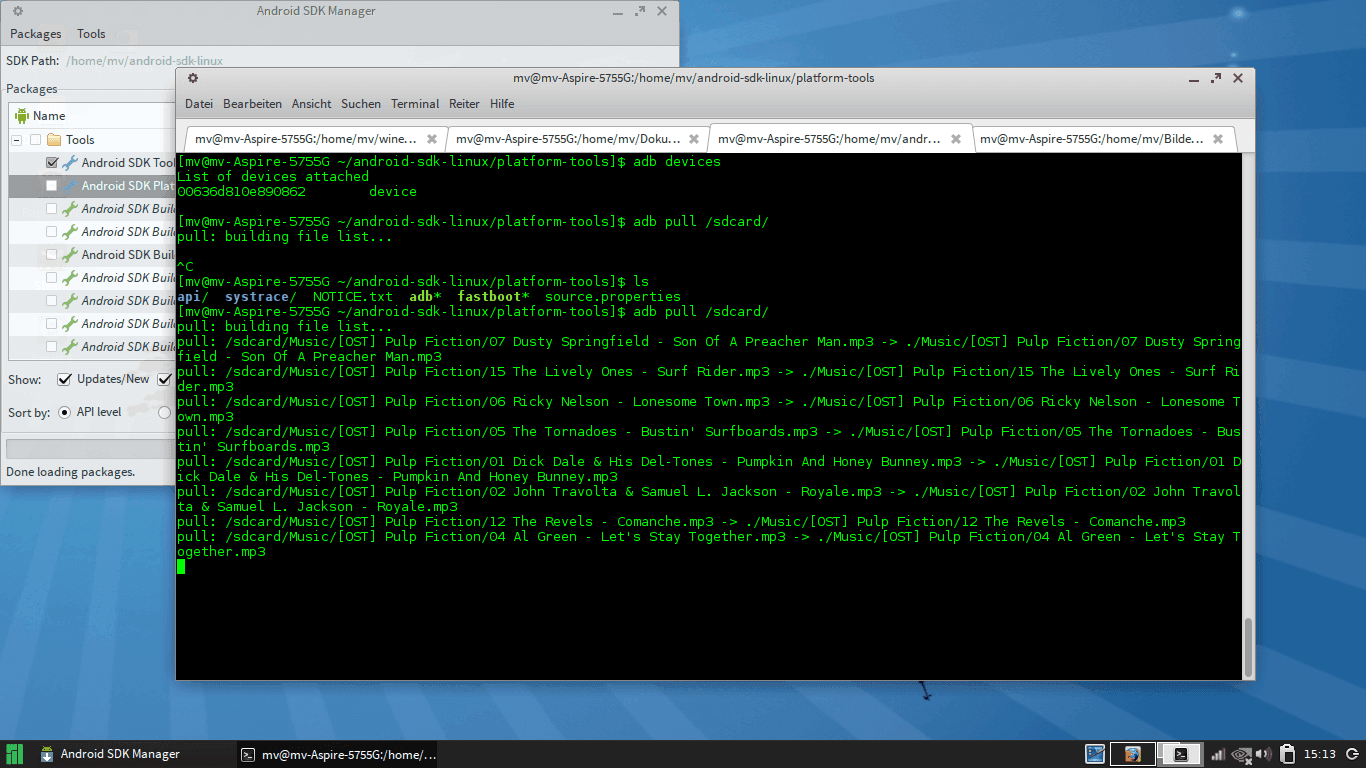This screenshot has height=768, width=1366.
Task: Click the NVIDIA tray icon
Action: tap(1242, 754)
